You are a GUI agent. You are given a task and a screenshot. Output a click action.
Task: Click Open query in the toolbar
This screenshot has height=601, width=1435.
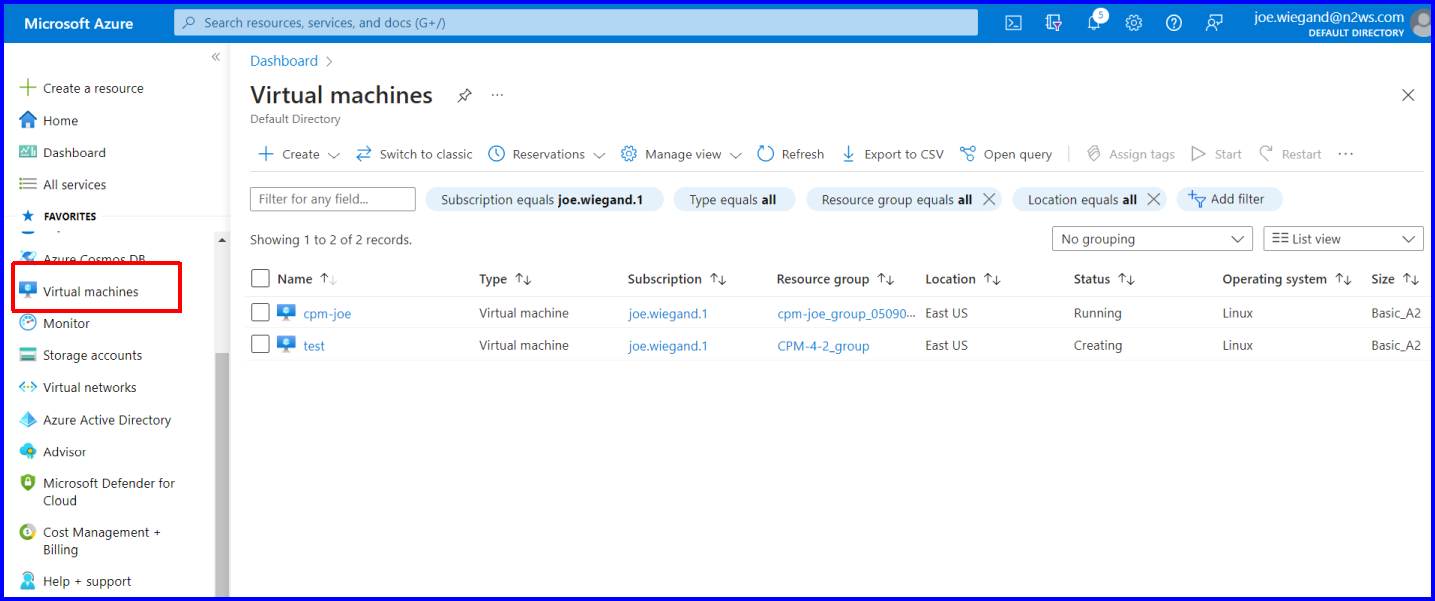tap(1006, 154)
